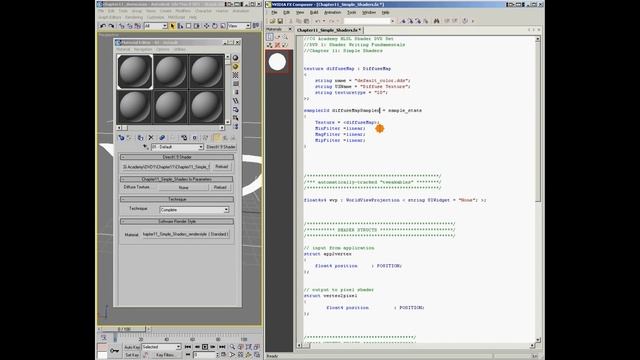Click the DirectX 9 Shader type button
Image resolution: width=640 pixels, height=360 pixels.
(221, 147)
